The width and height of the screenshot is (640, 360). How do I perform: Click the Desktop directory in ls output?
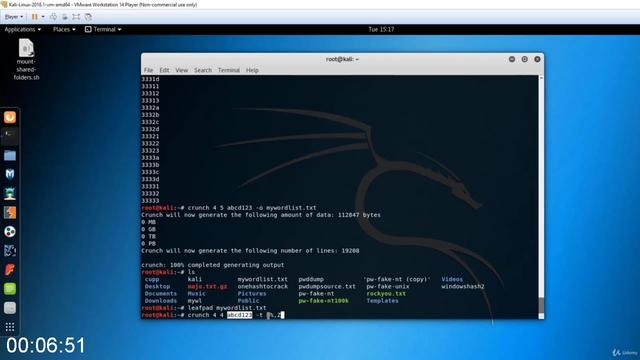click(x=157, y=287)
